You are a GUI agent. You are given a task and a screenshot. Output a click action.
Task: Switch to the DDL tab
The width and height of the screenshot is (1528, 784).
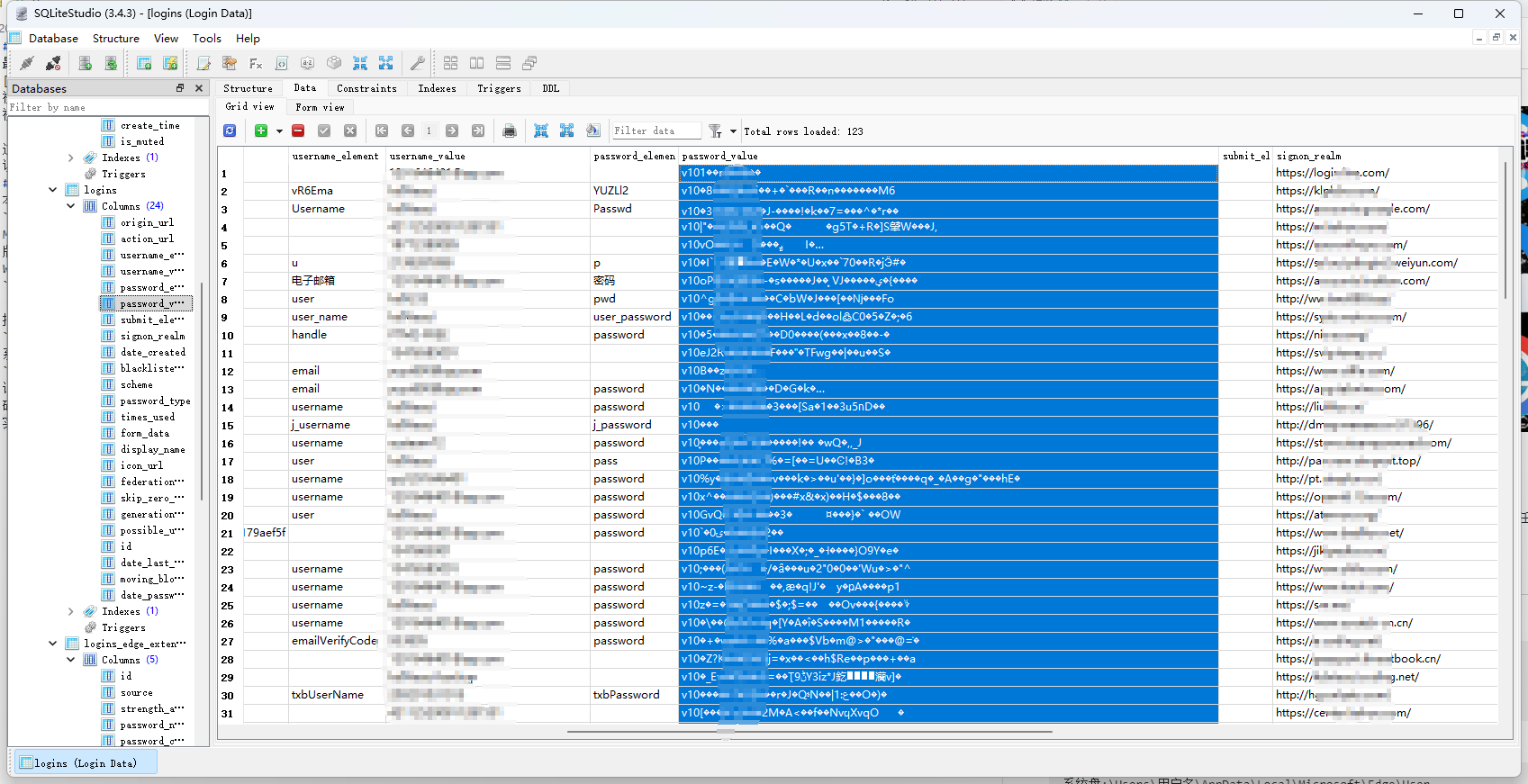click(551, 88)
